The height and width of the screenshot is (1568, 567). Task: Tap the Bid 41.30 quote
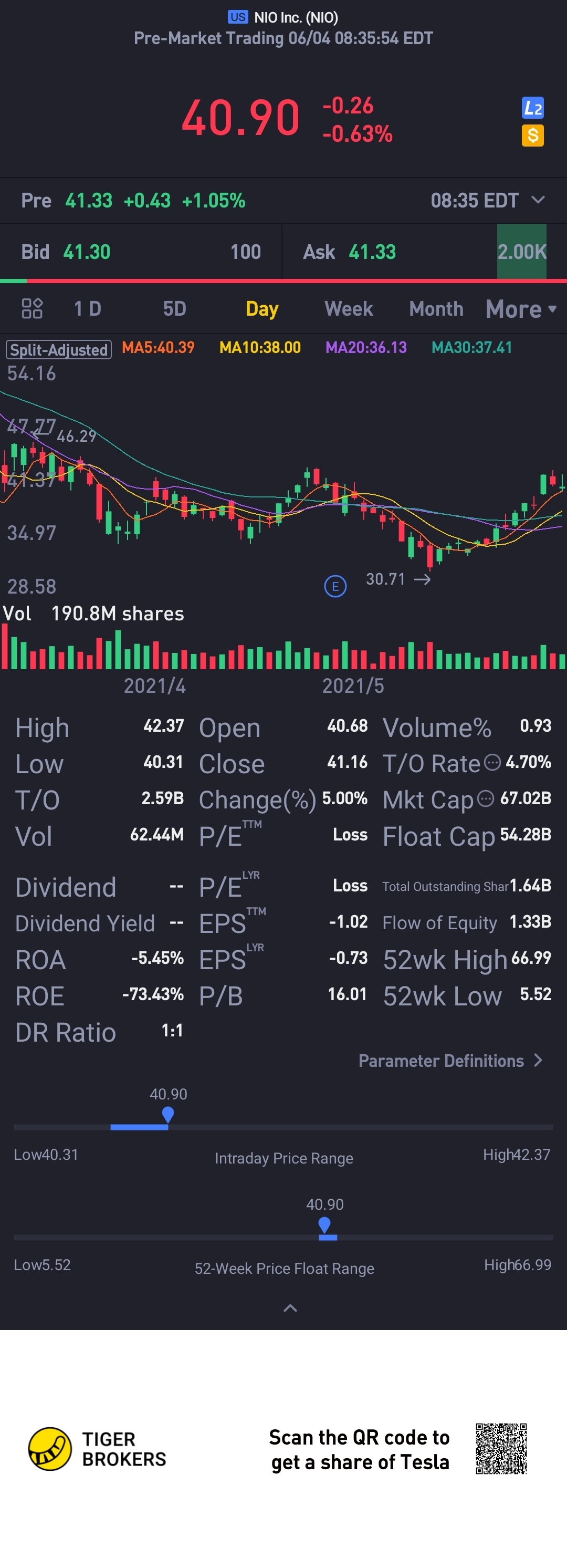141,252
